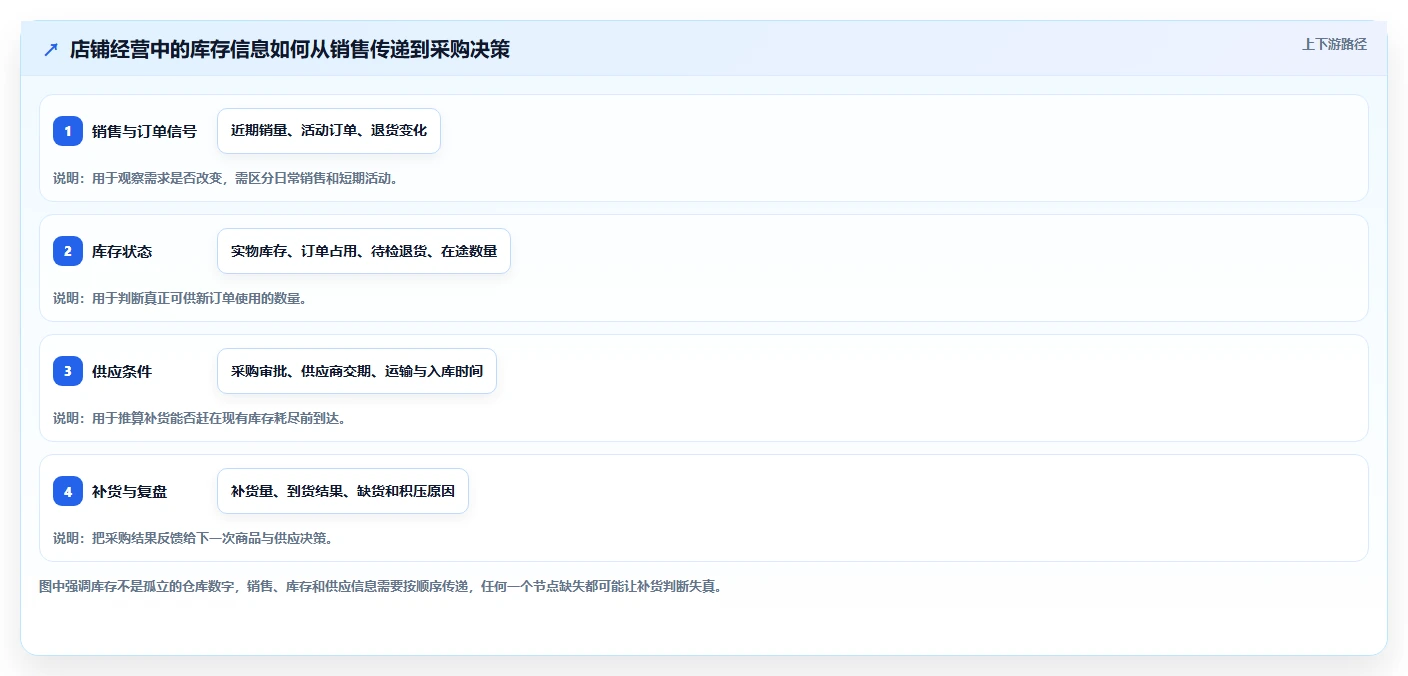Select the 库存状态 step label

tap(122, 251)
